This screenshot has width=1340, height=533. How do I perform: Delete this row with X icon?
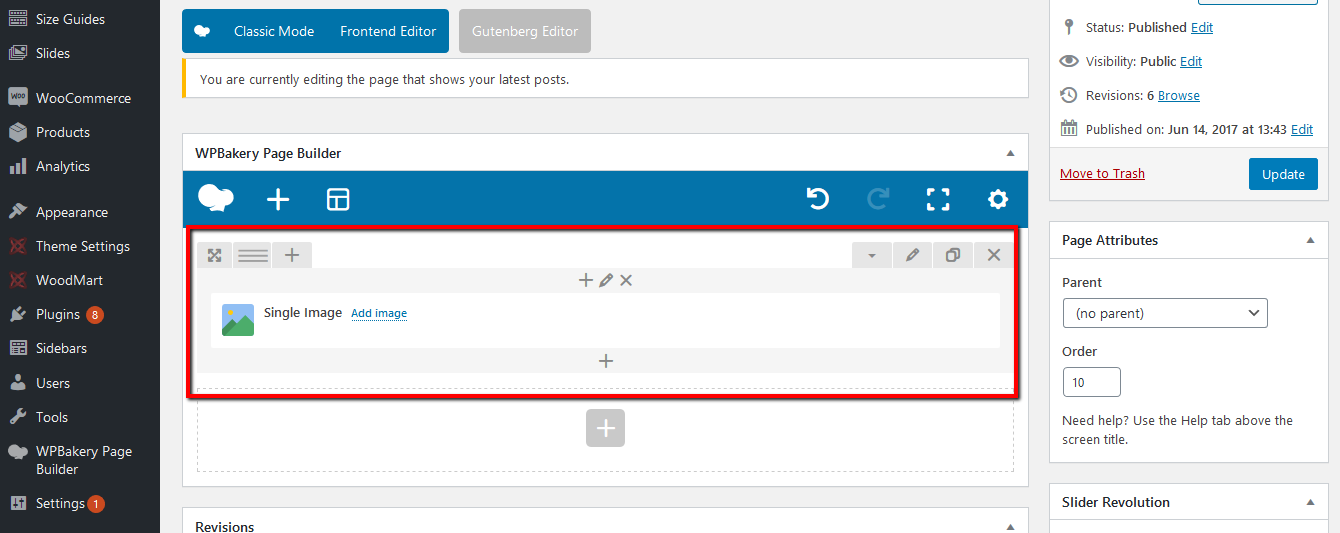(x=994, y=255)
